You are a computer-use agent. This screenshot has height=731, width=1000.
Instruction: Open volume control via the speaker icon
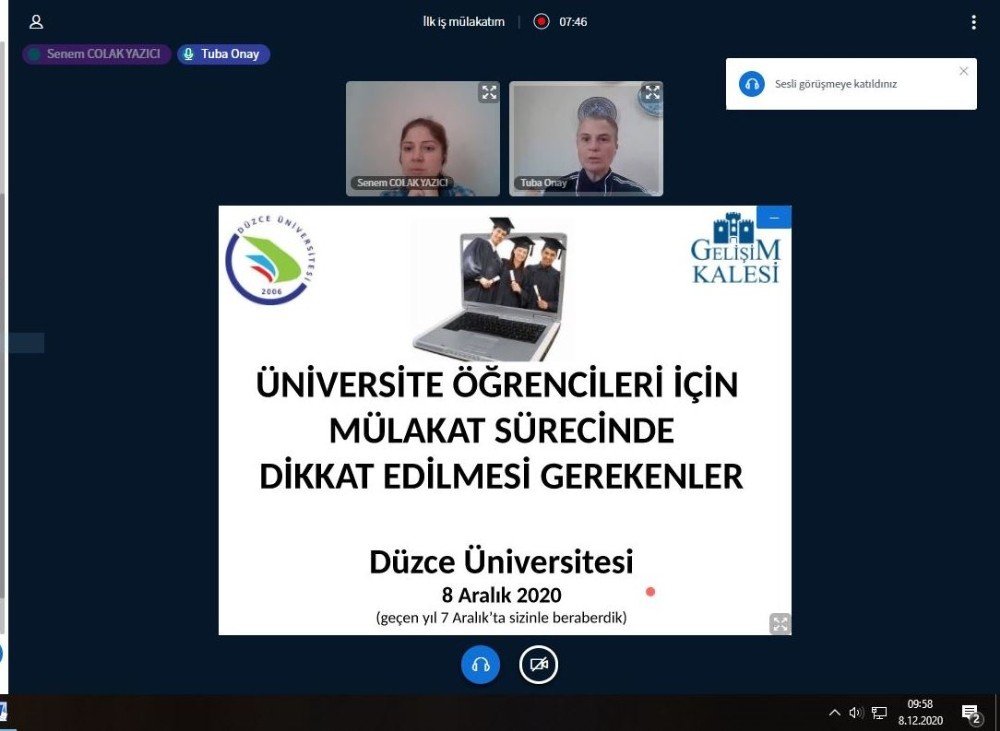855,712
